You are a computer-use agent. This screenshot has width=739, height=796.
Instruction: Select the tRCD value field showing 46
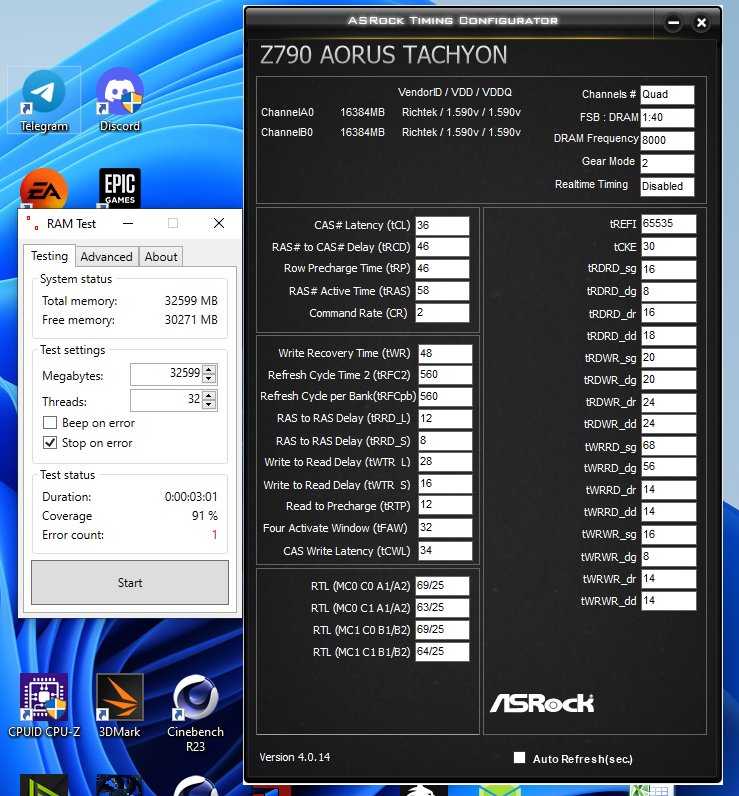(x=442, y=247)
